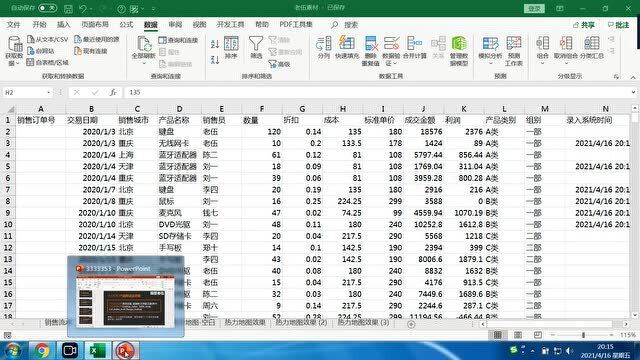Click the Undo arrow

(83, 8)
